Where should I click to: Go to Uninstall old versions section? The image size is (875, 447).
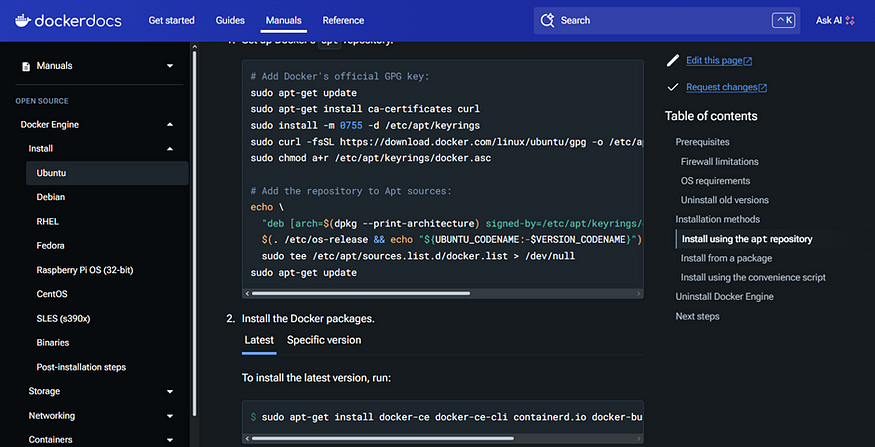[725, 200]
